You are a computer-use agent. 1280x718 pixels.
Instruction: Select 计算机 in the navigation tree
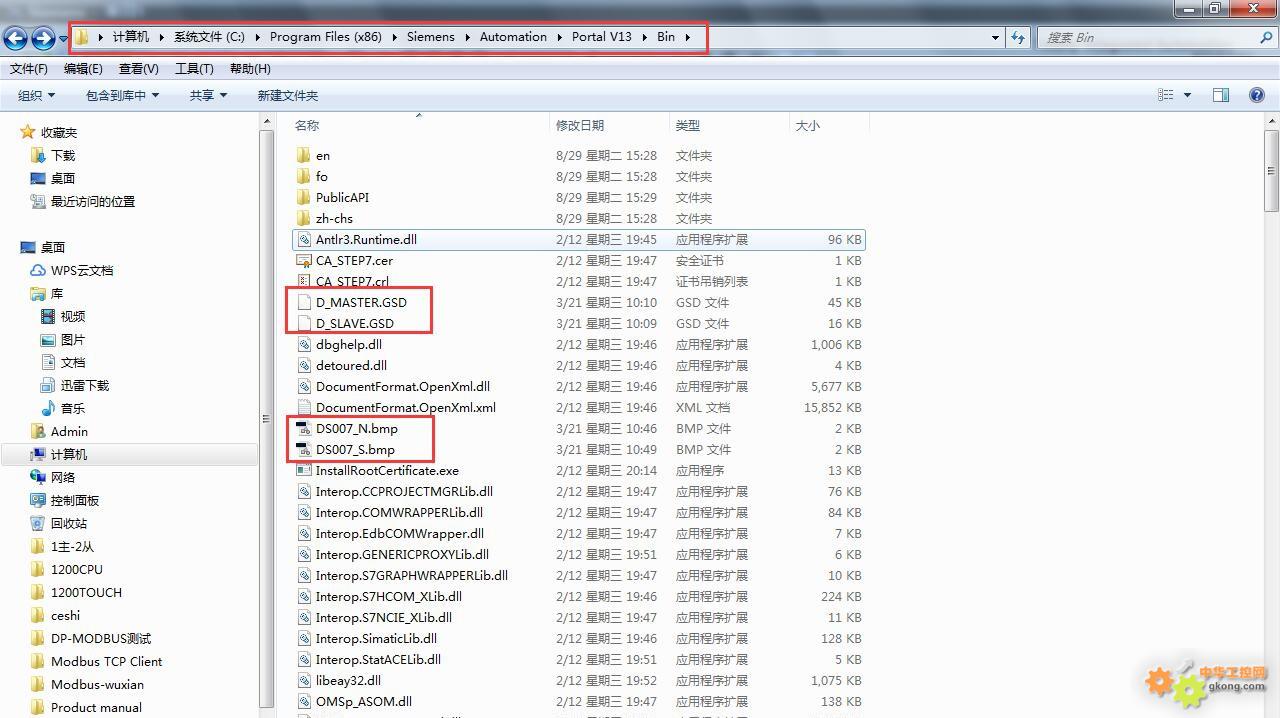tap(69, 454)
